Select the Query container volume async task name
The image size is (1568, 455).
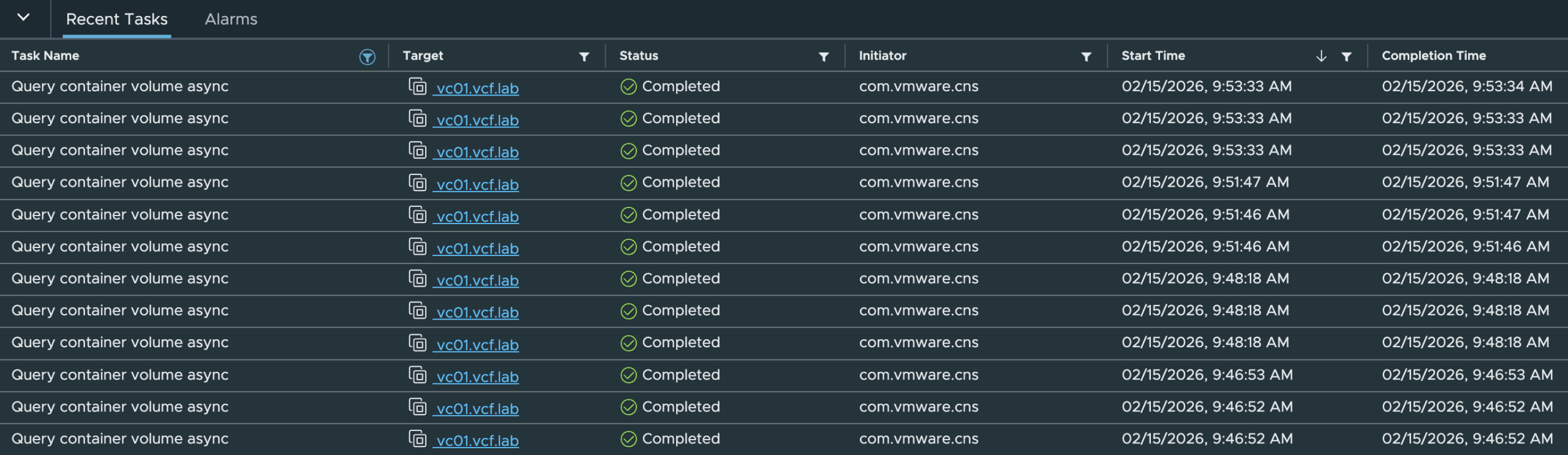(x=120, y=86)
